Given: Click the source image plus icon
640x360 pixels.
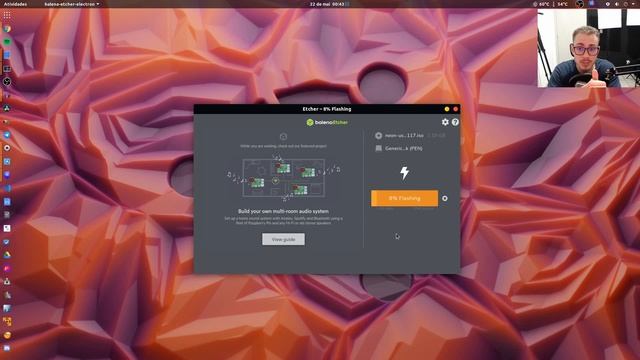Looking at the screenshot, I should pos(378,135).
